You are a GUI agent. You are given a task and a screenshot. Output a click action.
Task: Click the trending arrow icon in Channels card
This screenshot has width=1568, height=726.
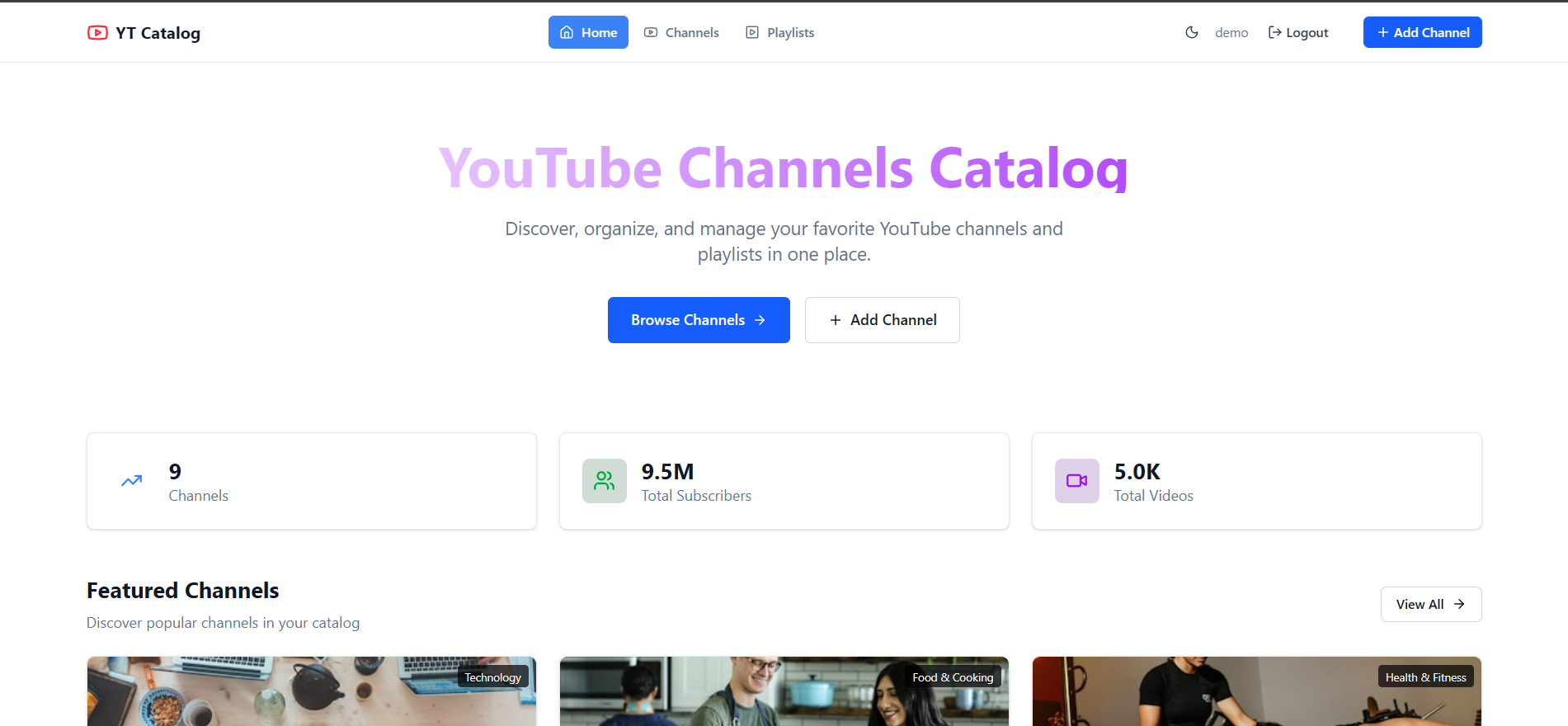click(132, 481)
